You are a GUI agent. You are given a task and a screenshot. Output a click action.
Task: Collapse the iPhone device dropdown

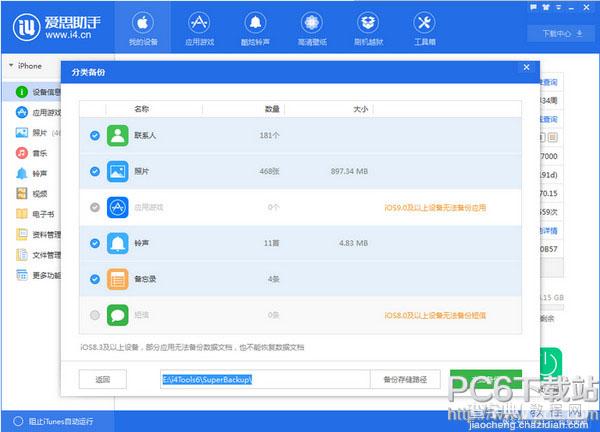(11, 65)
